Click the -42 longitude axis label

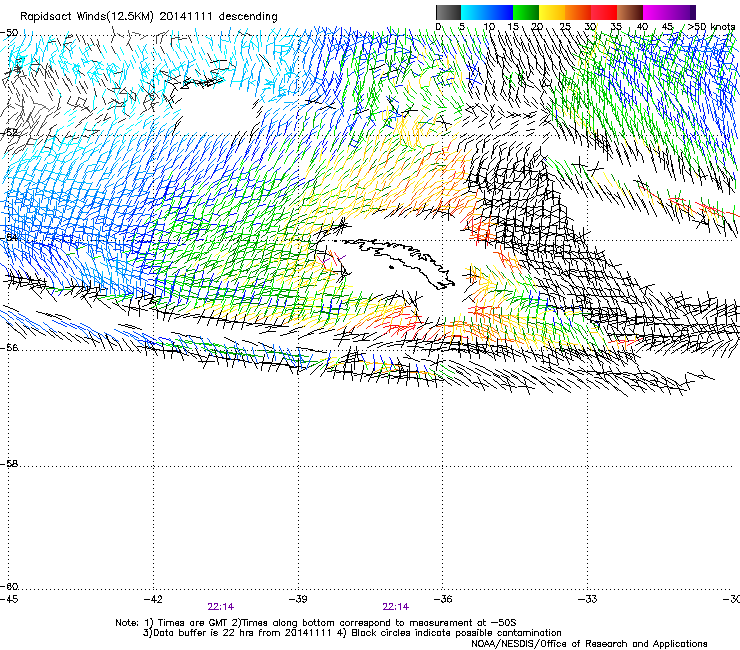point(153,599)
